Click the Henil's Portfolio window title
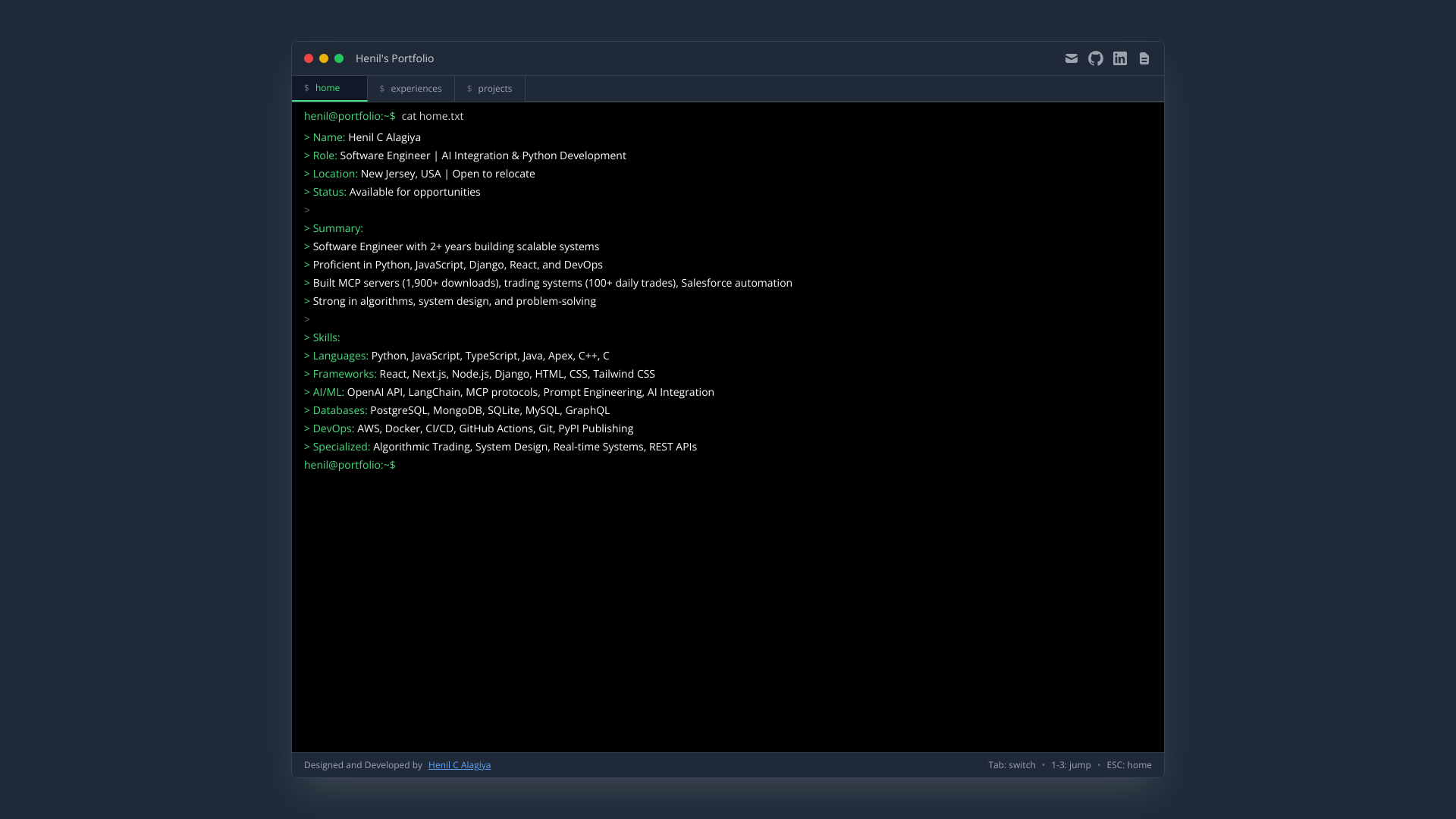 394,58
